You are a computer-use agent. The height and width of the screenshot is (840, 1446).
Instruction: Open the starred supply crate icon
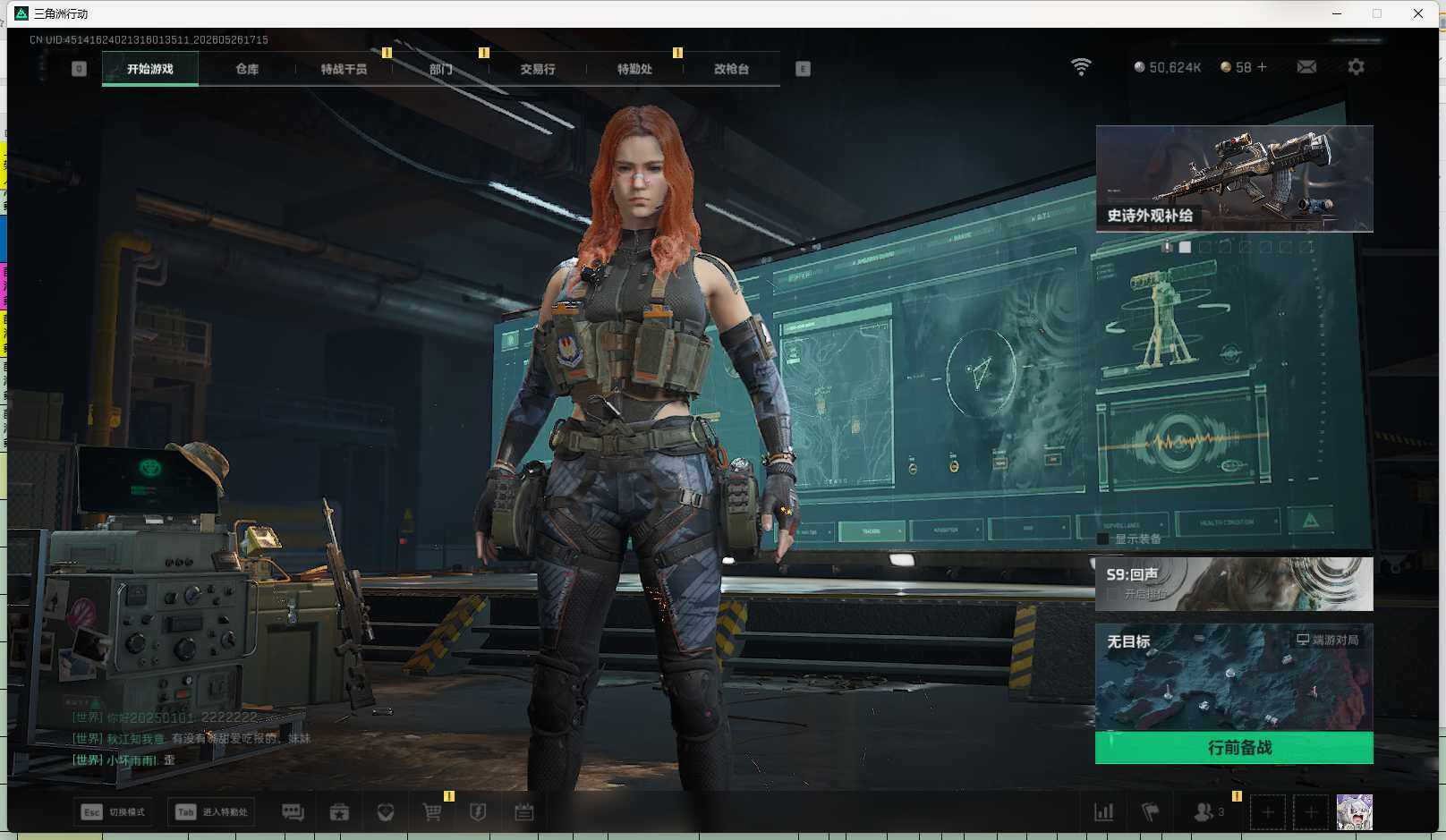[339, 812]
